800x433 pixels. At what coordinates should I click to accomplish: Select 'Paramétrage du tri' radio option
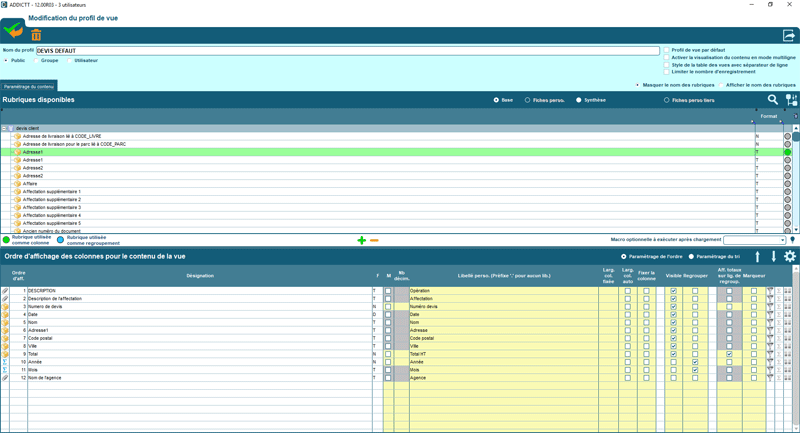click(691, 257)
